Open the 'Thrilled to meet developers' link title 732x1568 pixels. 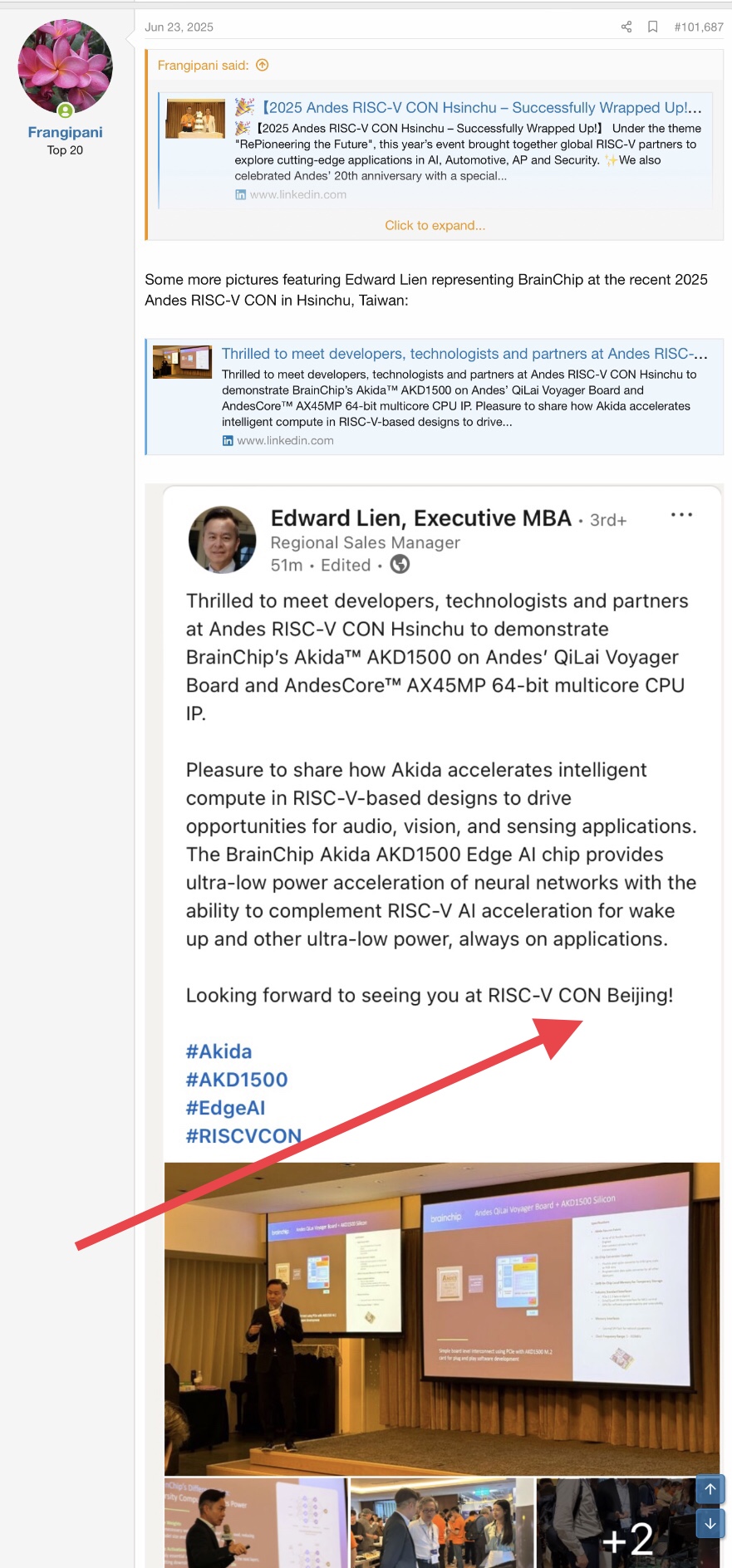[464, 354]
